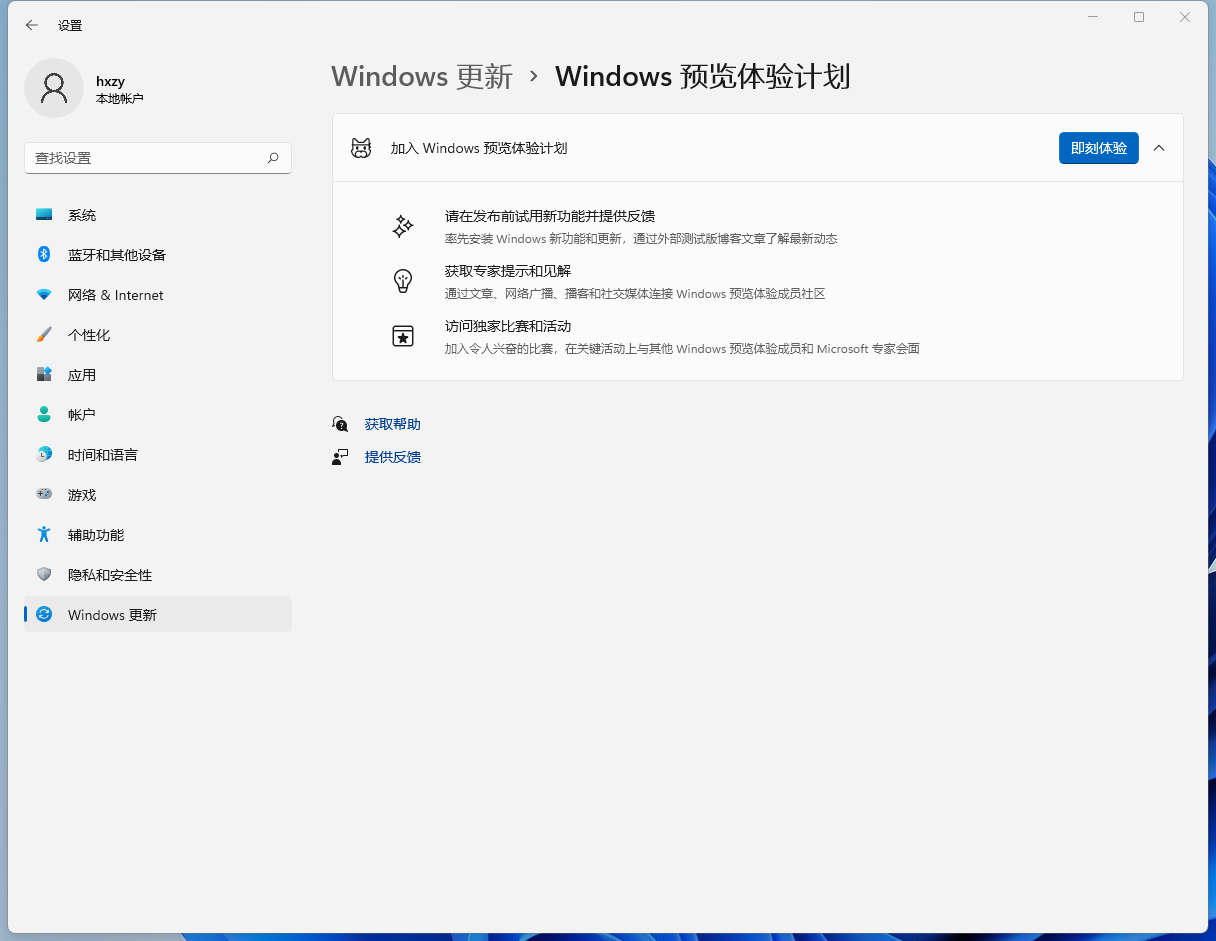Open the 获取帮助 link
This screenshot has height=941, width=1216.
(393, 424)
